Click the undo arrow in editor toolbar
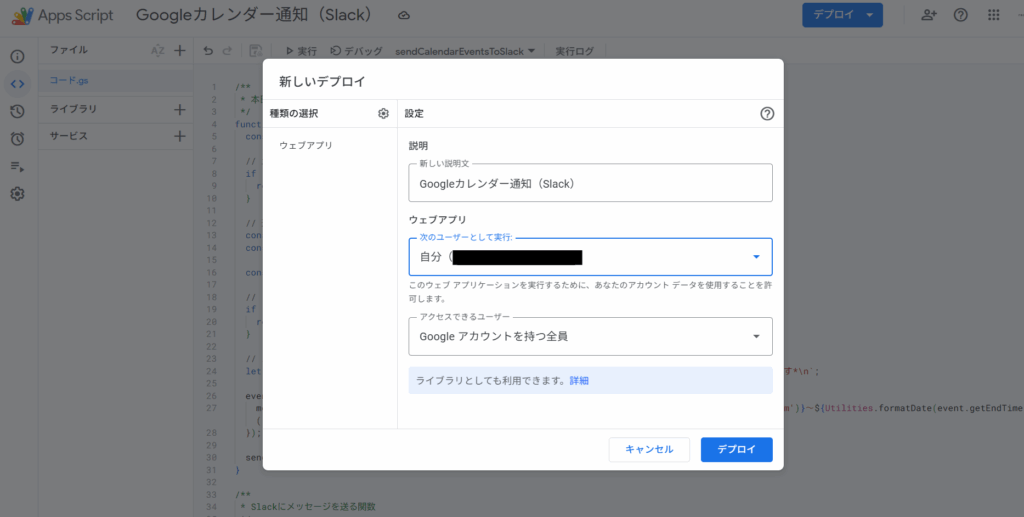 point(208,51)
